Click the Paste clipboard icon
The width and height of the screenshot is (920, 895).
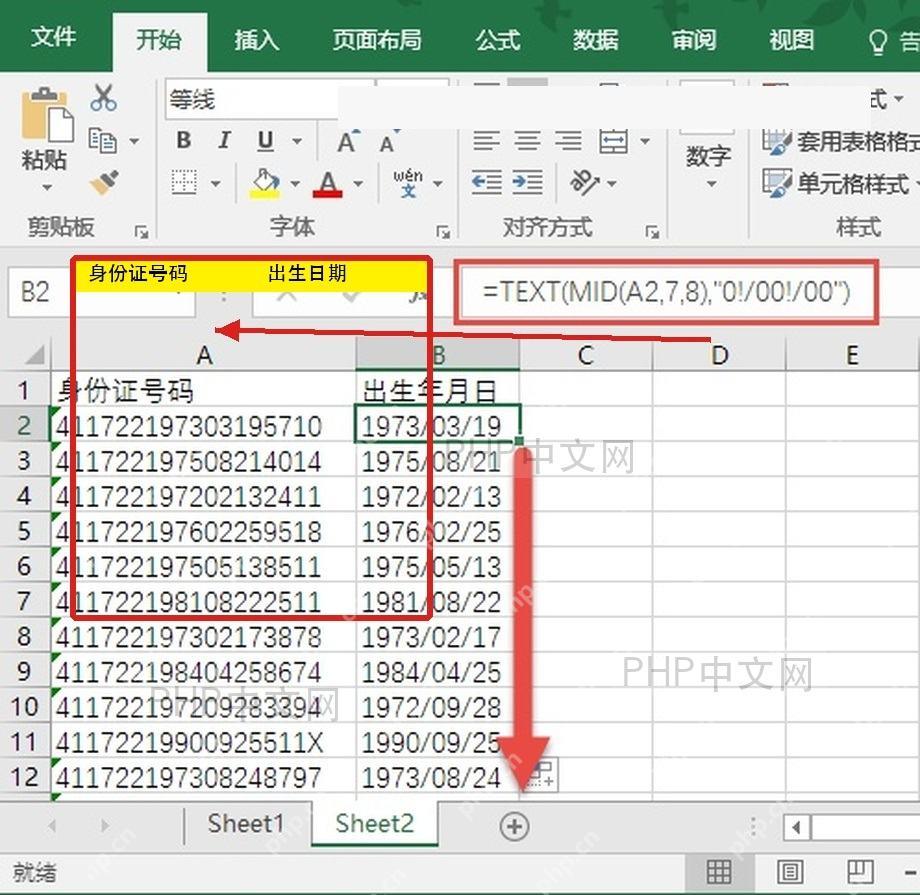click(x=47, y=116)
